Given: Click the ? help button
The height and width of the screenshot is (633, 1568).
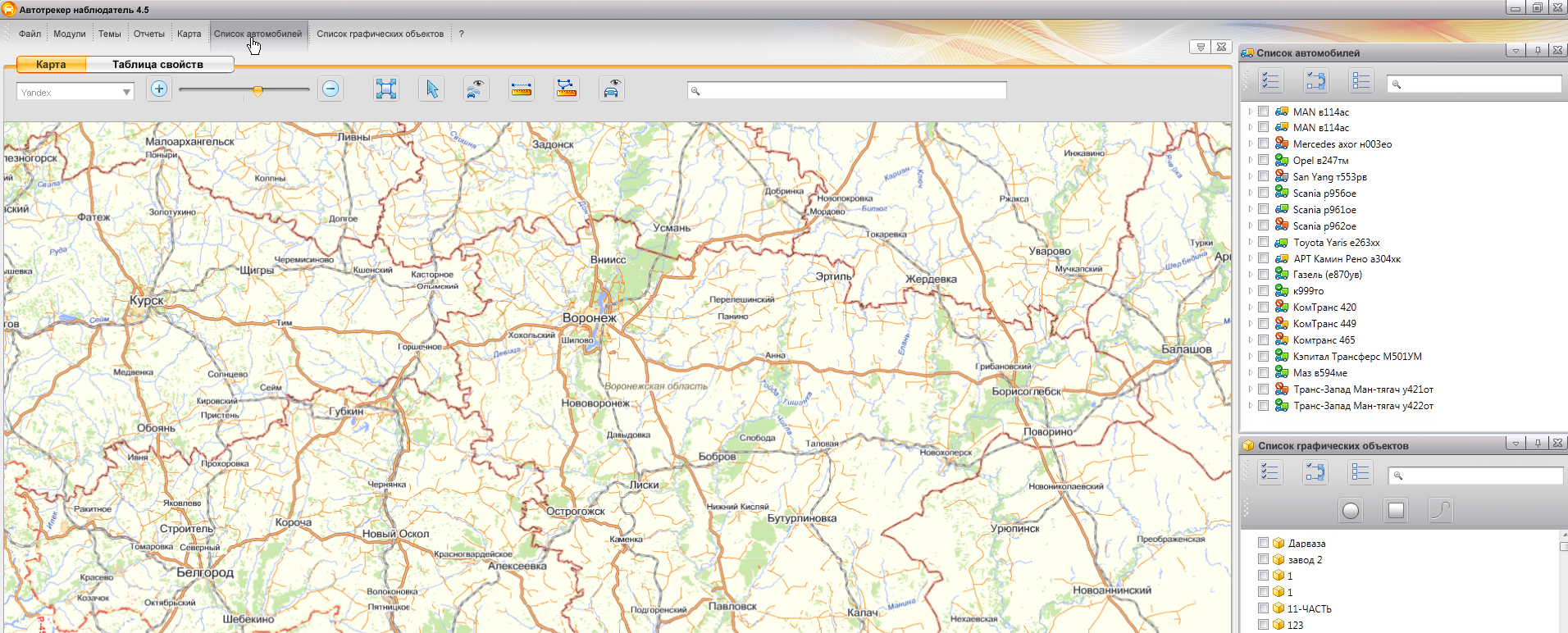Looking at the screenshot, I should pos(462,34).
